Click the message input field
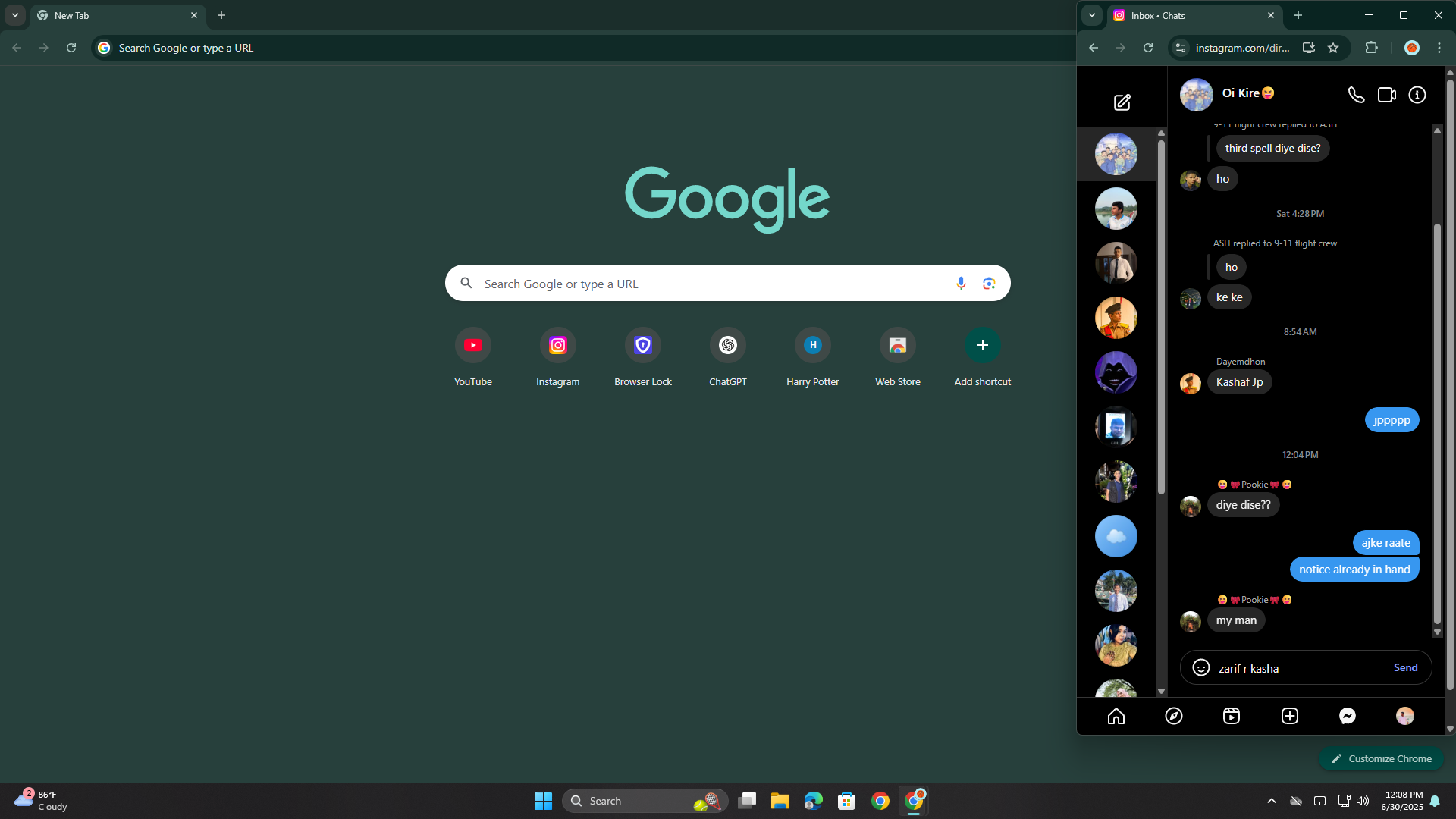Image resolution: width=1456 pixels, height=819 pixels. 1301,668
